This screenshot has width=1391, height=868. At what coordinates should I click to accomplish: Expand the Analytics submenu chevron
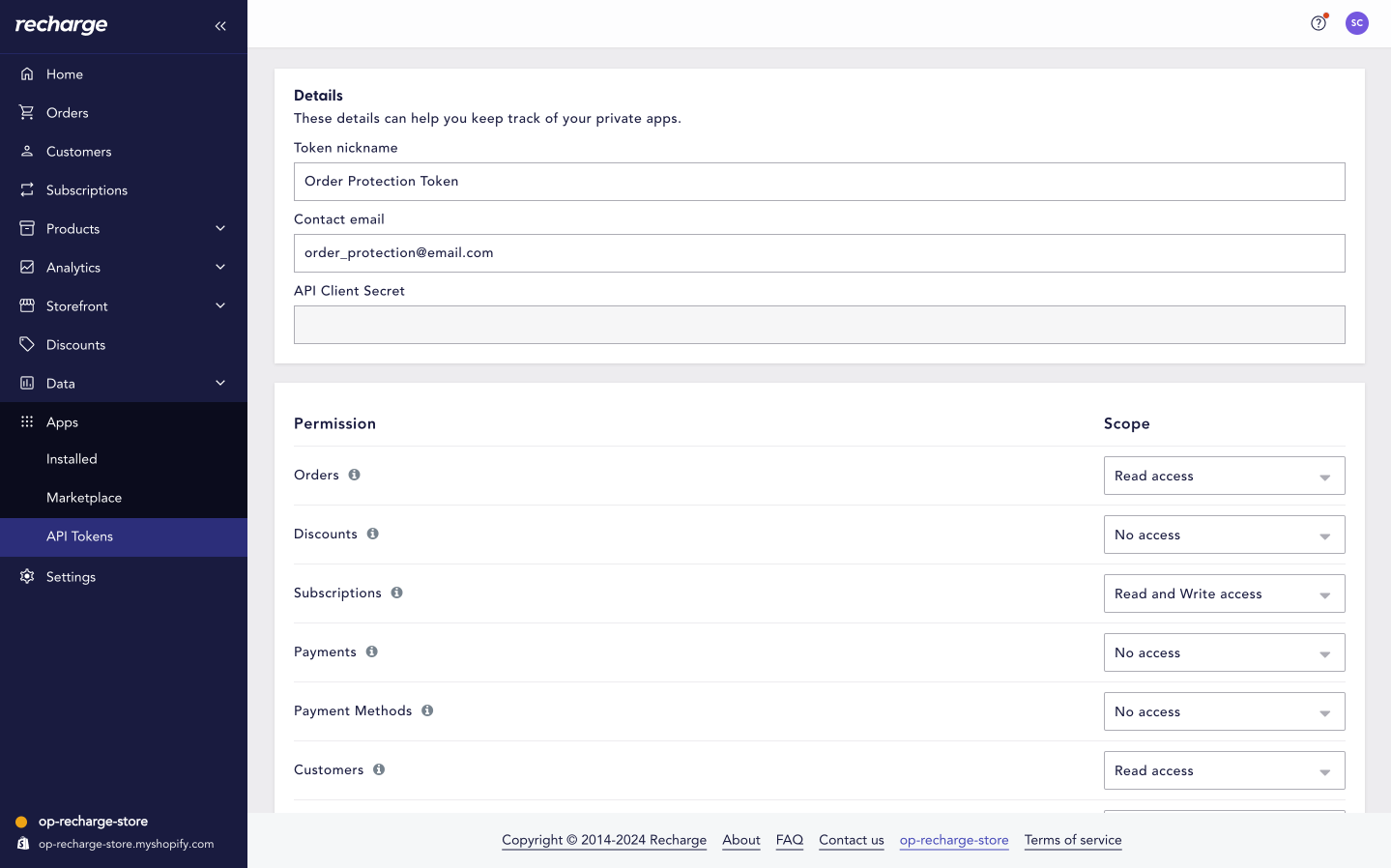(220, 267)
